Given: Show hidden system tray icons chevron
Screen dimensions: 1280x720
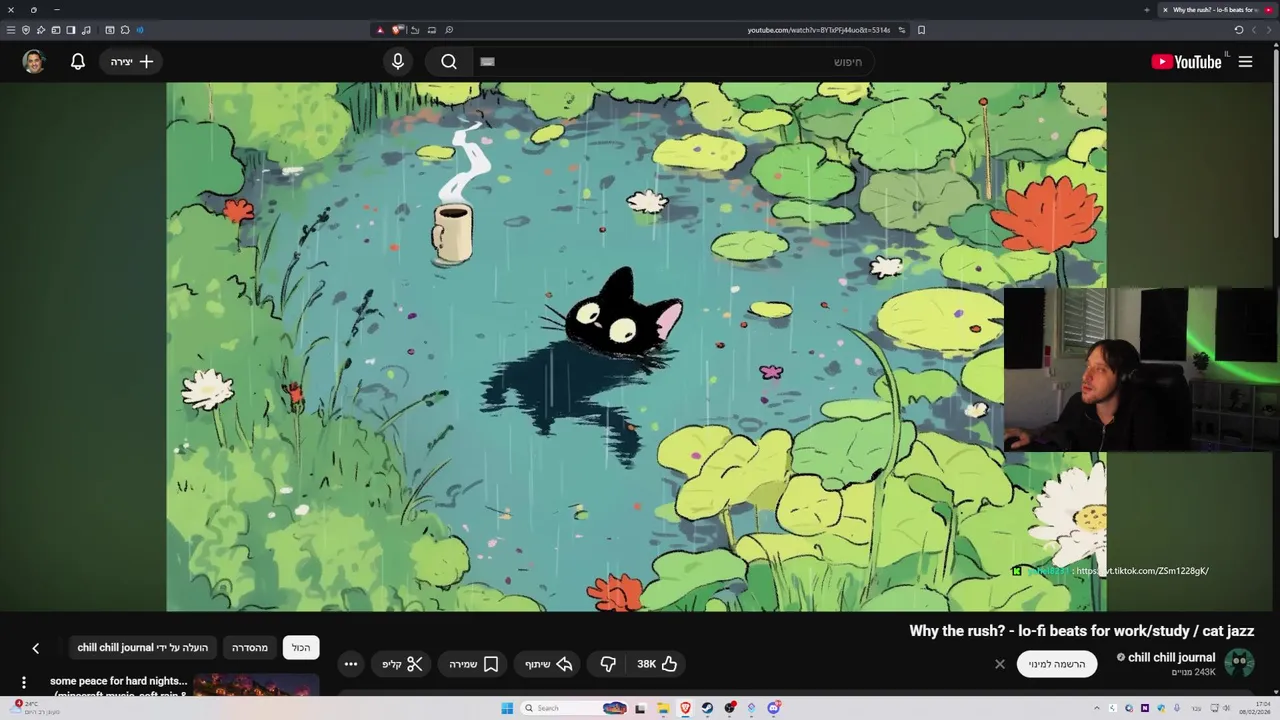Looking at the screenshot, I should (x=1097, y=708).
